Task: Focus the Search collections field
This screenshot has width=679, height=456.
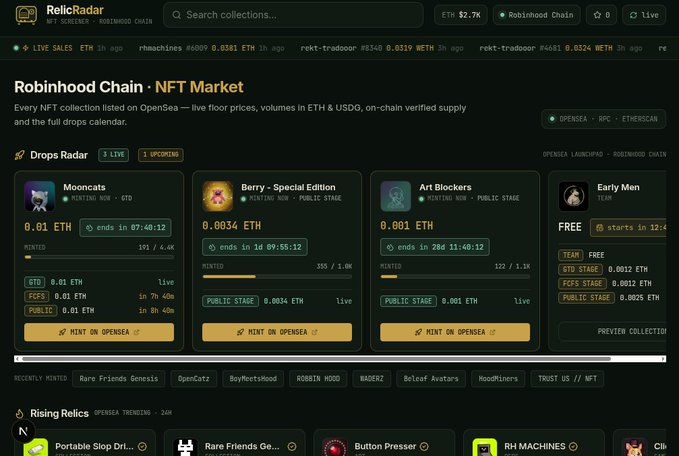Action: click(x=293, y=15)
